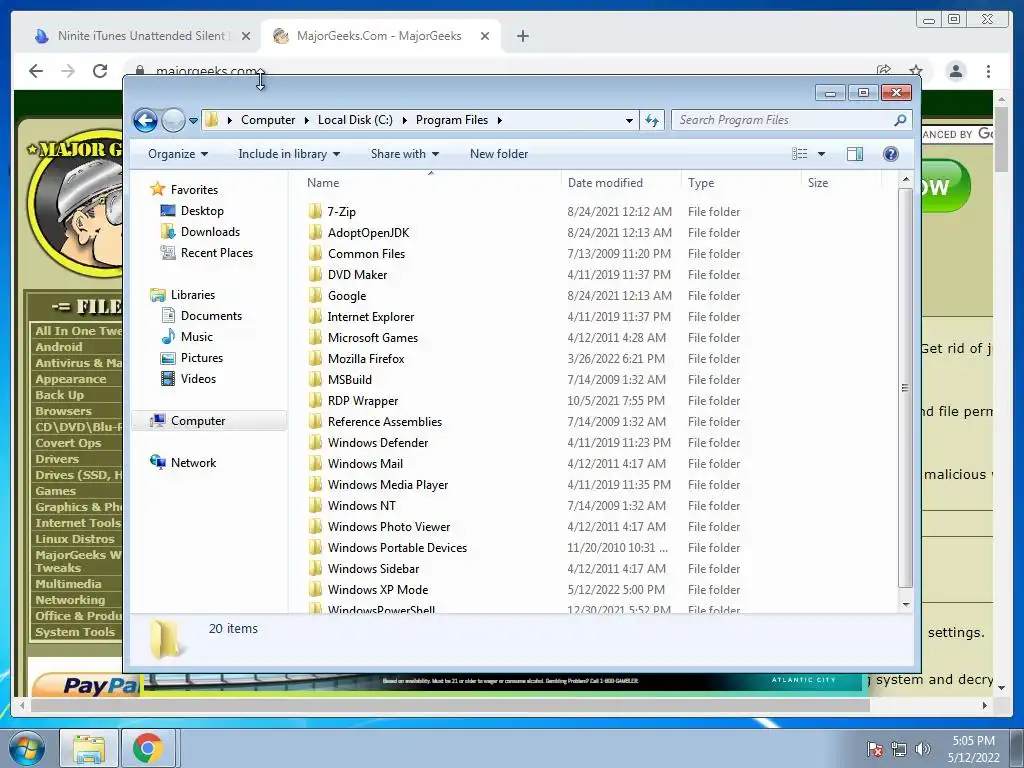
Task: Select the Google folder icon
Action: [x=315, y=295]
